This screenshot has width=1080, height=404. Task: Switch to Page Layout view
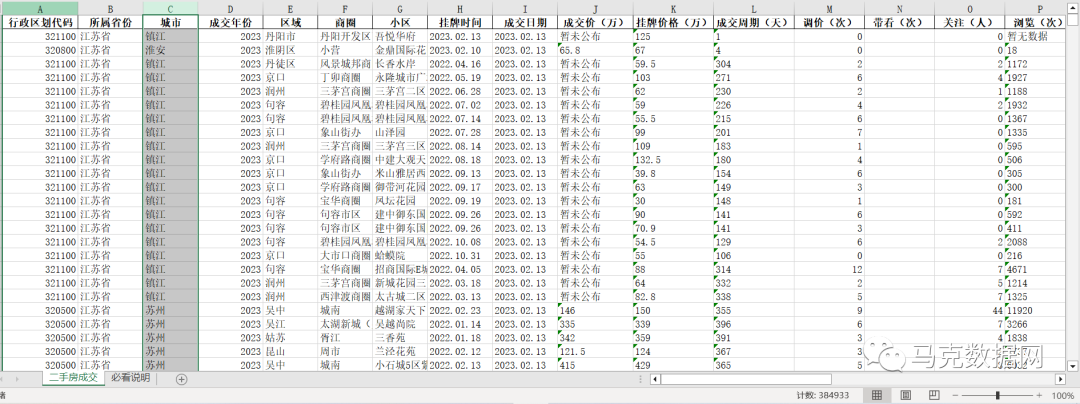[x=906, y=395]
